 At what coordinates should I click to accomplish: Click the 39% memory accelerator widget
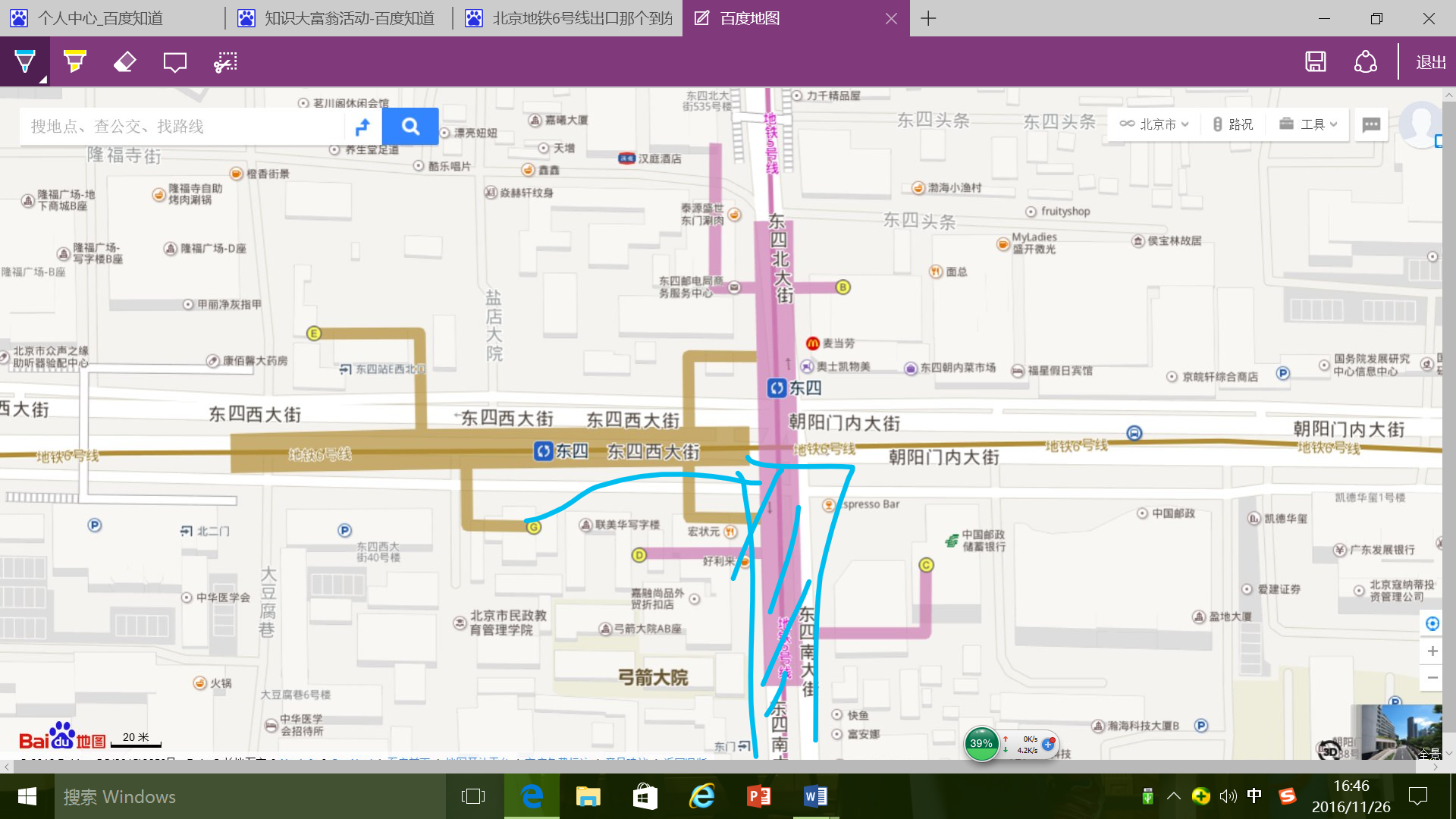(981, 744)
